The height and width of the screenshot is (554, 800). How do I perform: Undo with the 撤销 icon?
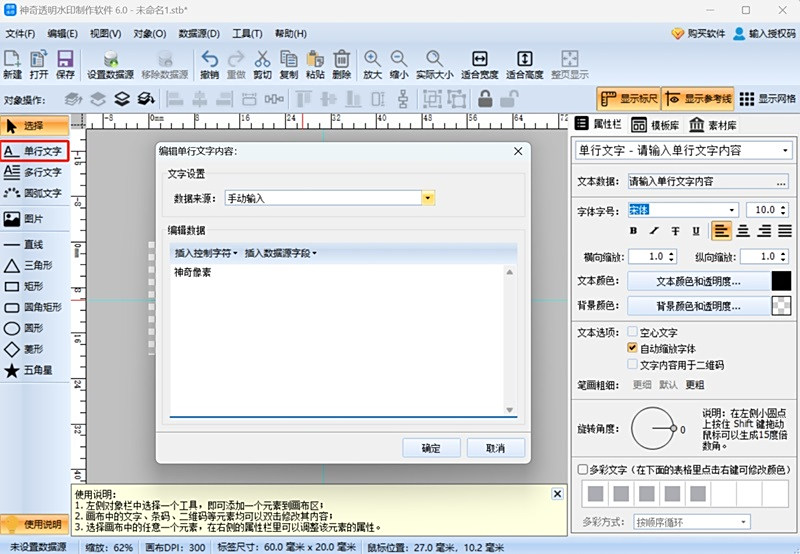(x=209, y=64)
